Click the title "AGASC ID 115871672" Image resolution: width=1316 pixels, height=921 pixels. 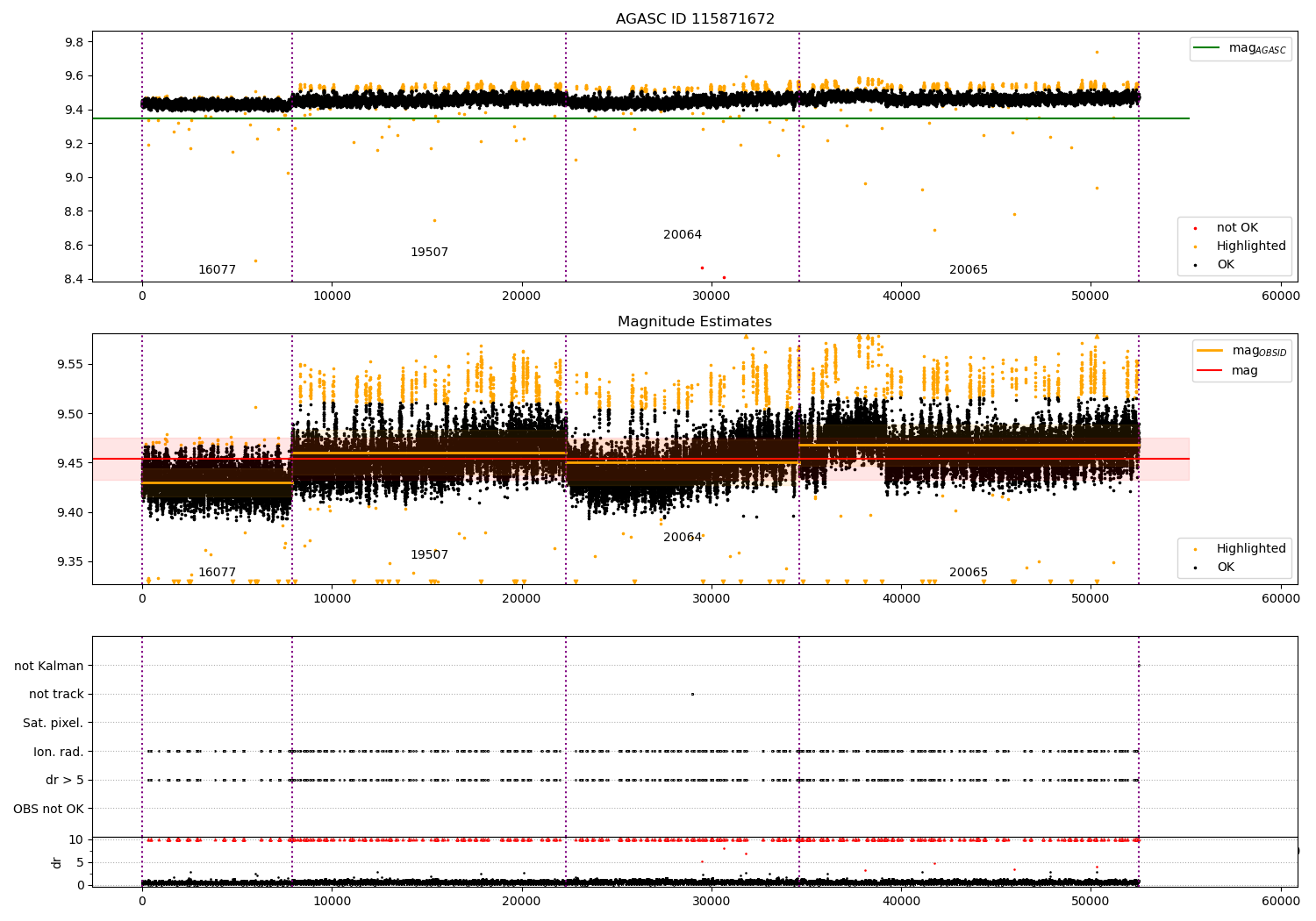pos(695,18)
